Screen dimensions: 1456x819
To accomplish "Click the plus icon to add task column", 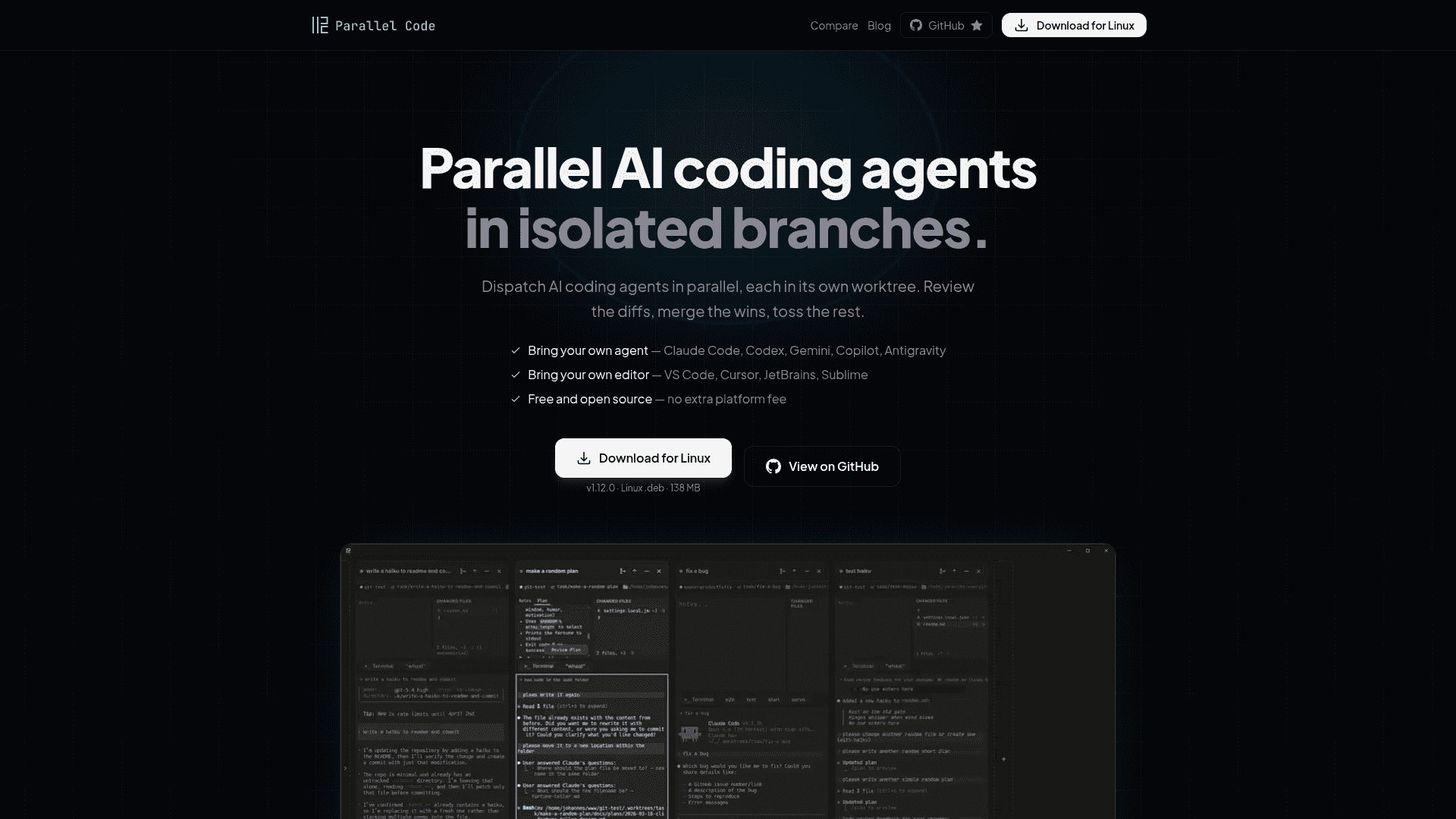I will [x=1003, y=758].
